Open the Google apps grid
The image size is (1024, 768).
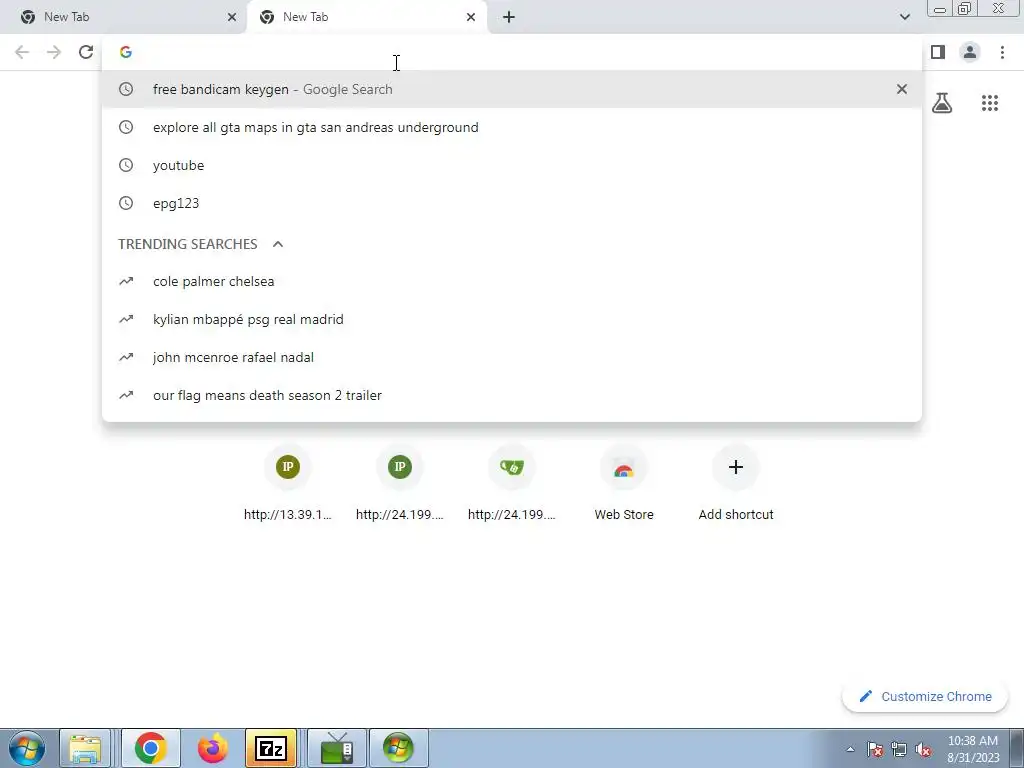click(990, 103)
